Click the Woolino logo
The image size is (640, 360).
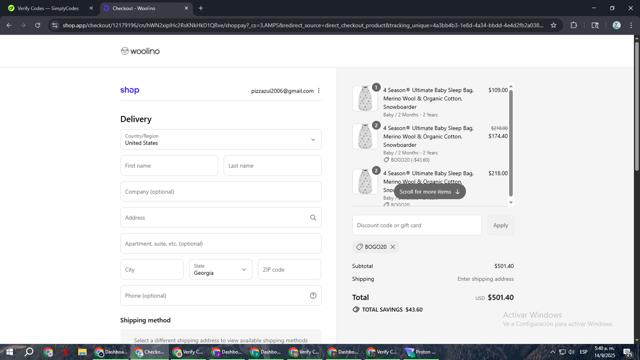pos(140,51)
